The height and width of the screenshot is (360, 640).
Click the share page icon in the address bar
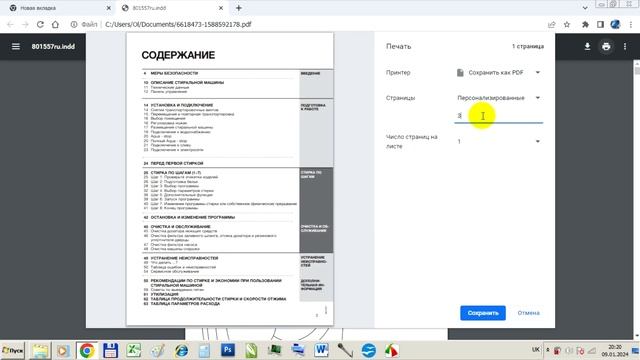[552, 24]
